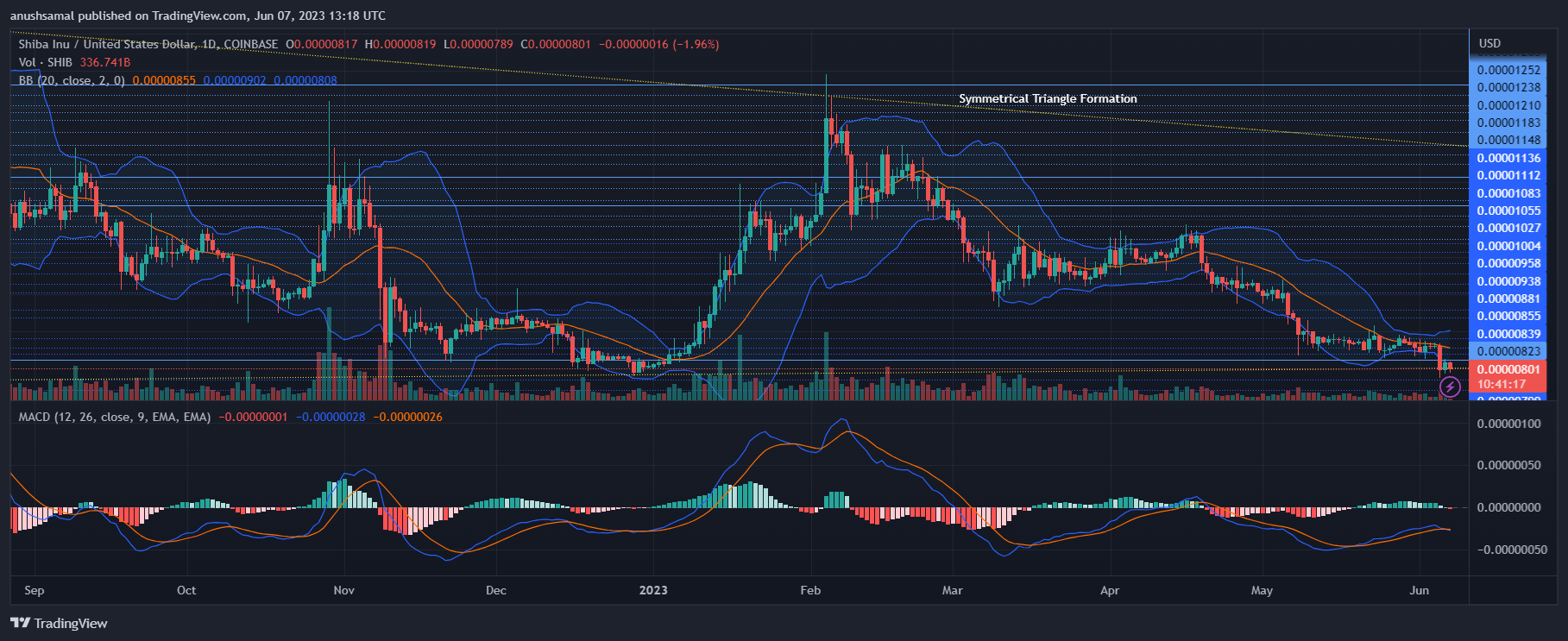
Task: Click the purple lightning bolt icon
Action: [1450, 387]
